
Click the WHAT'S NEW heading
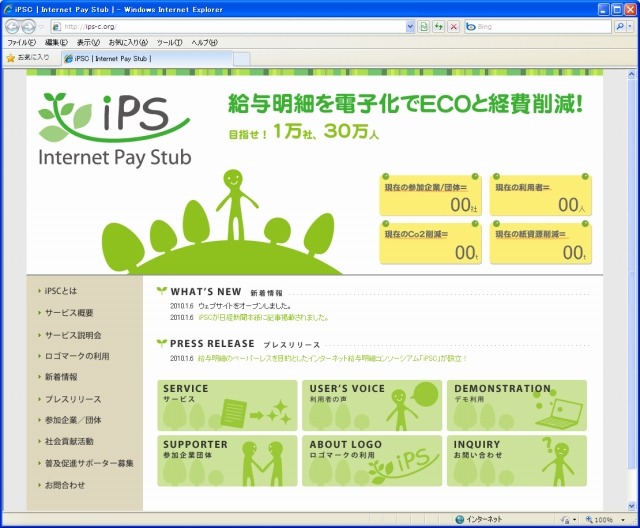click(x=206, y=292)
